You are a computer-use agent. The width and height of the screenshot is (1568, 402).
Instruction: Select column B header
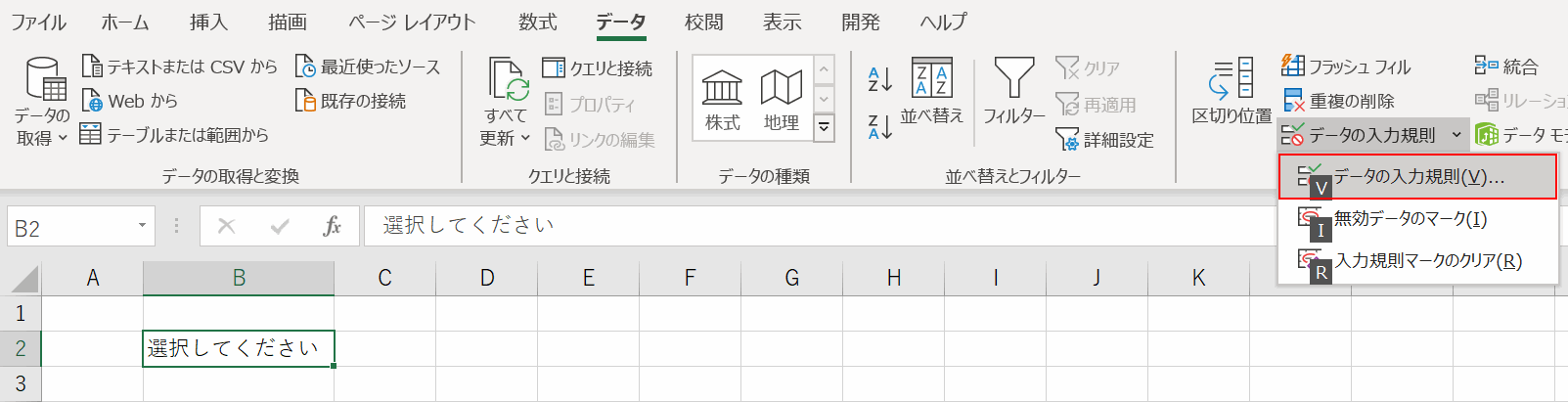tap(238, 278)
